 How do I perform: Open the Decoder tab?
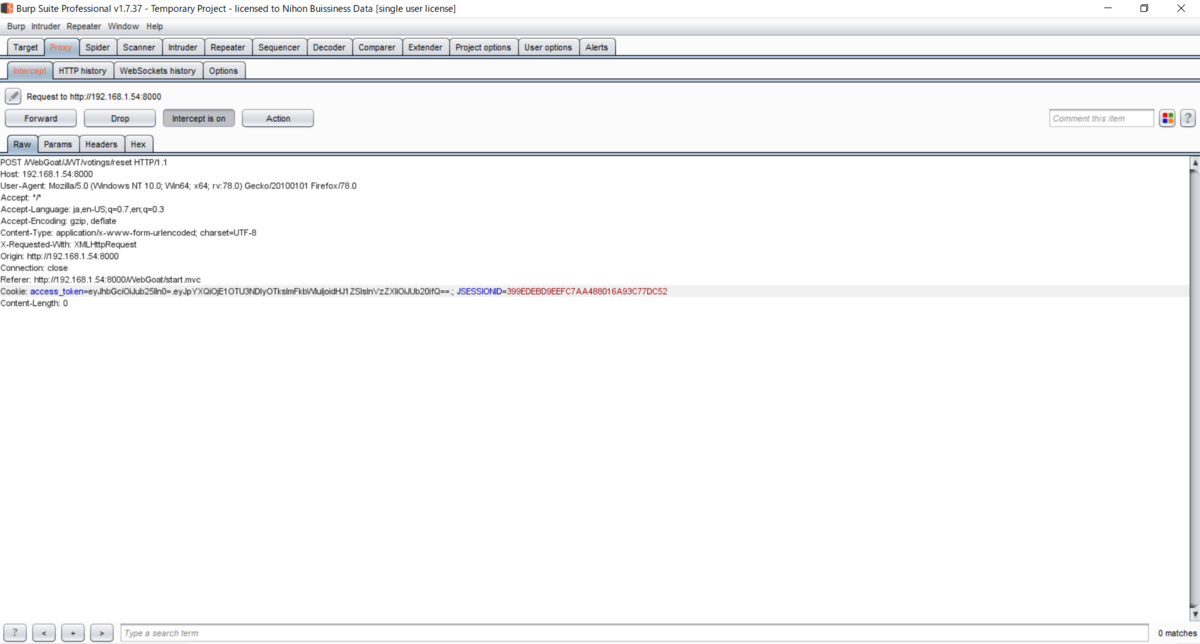[329, 47]
